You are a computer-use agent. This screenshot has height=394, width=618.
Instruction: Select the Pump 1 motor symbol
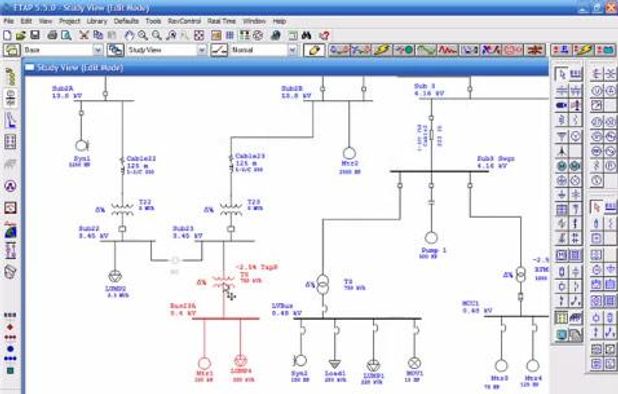pyautogui.click(x=431, y=238)
